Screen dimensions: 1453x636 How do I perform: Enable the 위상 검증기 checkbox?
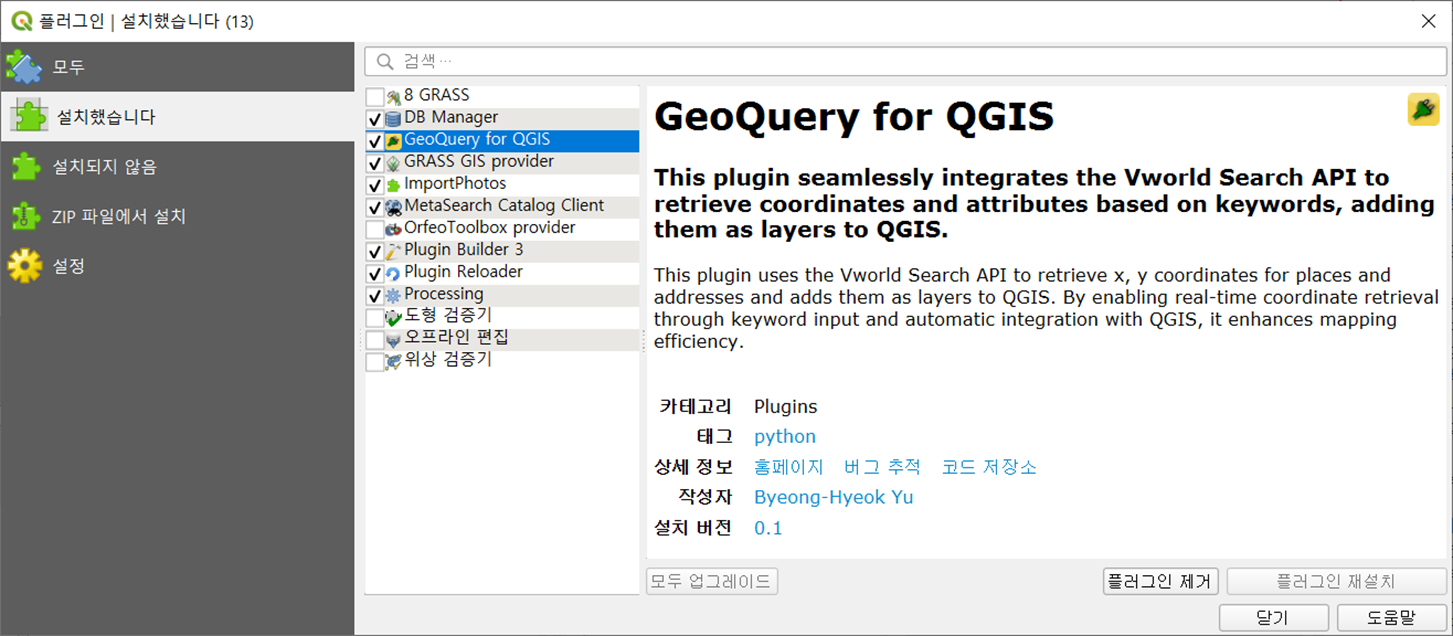pyautogui.click(x=375, y=362)
